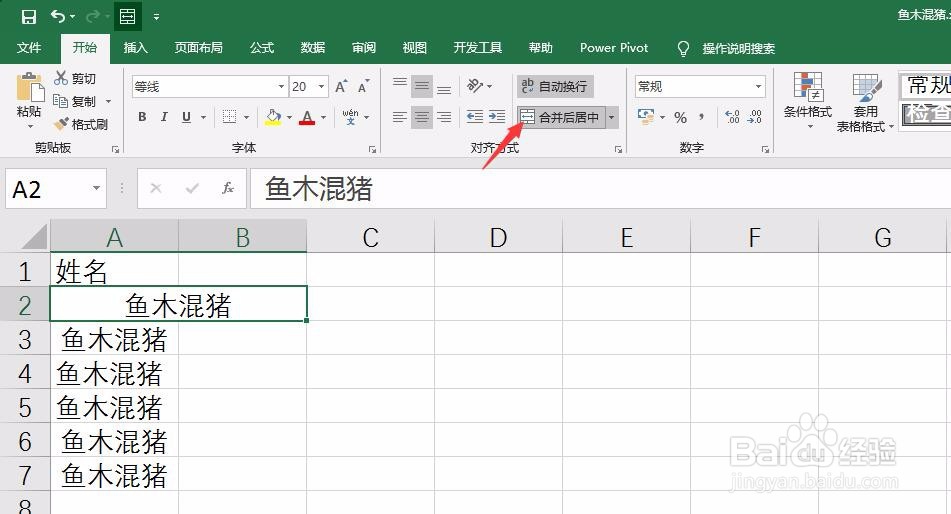The image size is (951, 514).
Task: Apply percent style
Action: (x=680, y=117)
